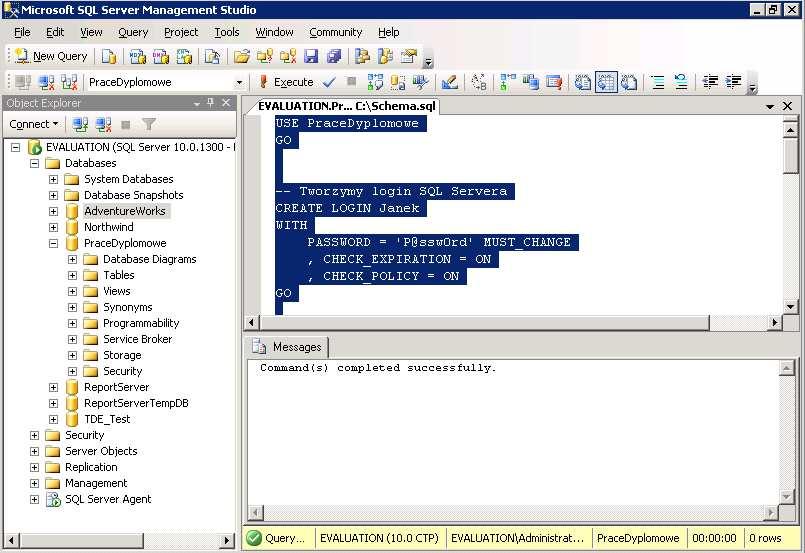Decrease indent of selected lines
The width and height of the screenshot is (805, 553).
711,82
